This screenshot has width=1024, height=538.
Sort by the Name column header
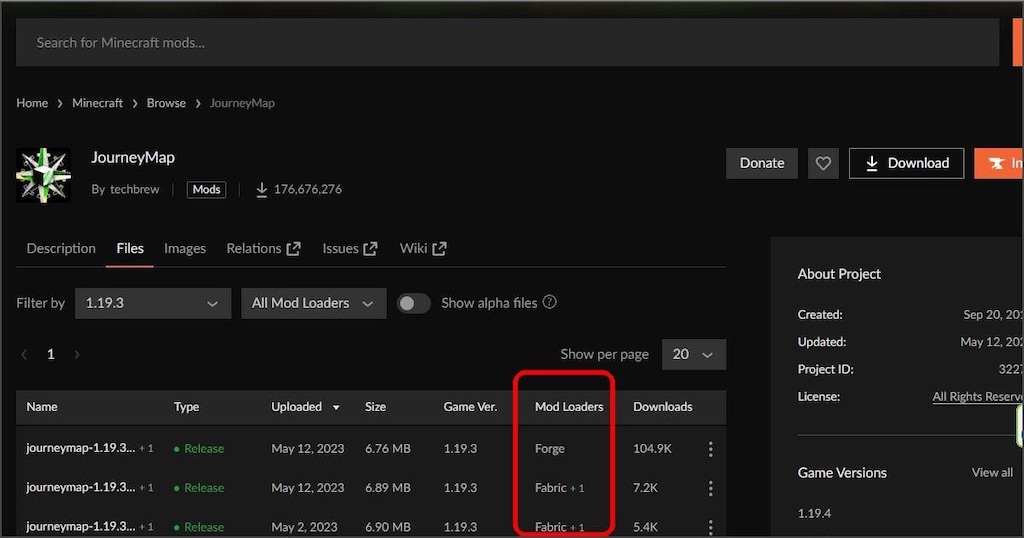click(x=42, y=407)
